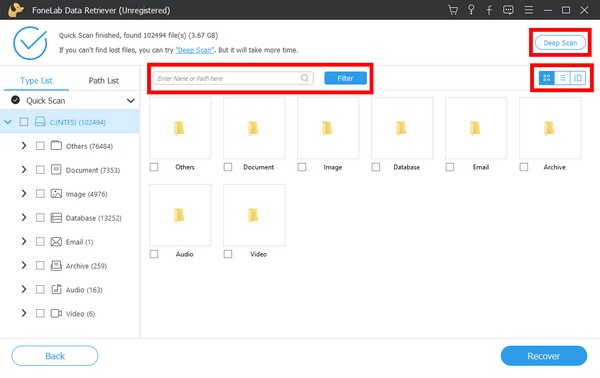
Task: Collapse the Quick Scan section chevron
Action: (x=130, y=101)
